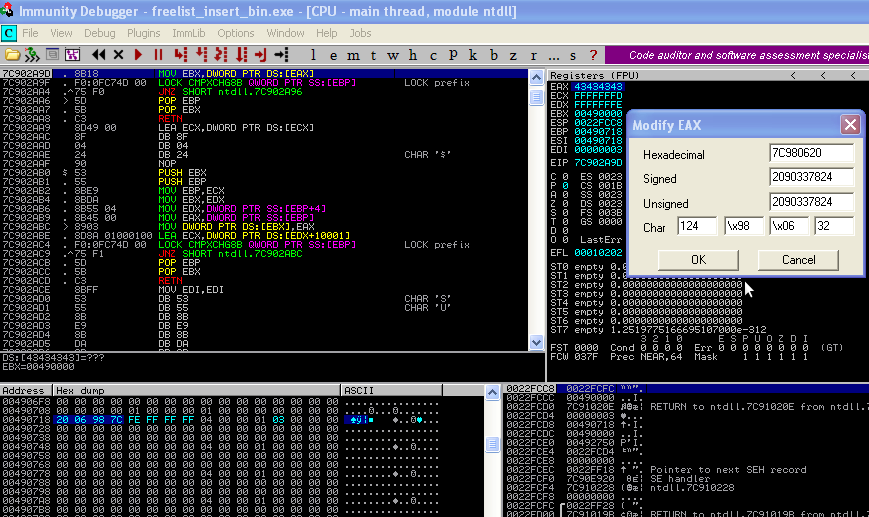Click the red question mark help icon
The image size is (869, 517).
click(x=593, y=55)
